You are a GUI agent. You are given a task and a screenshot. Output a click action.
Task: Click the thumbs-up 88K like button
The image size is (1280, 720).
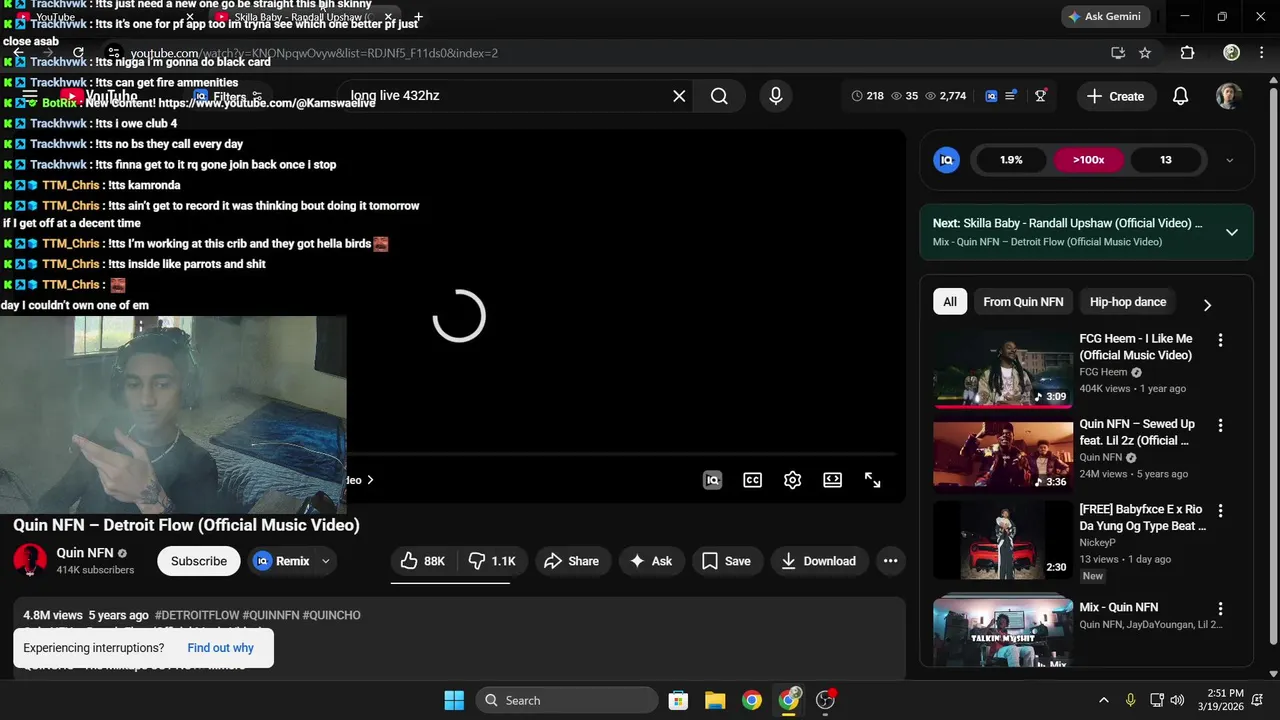[x=422, y=561]
